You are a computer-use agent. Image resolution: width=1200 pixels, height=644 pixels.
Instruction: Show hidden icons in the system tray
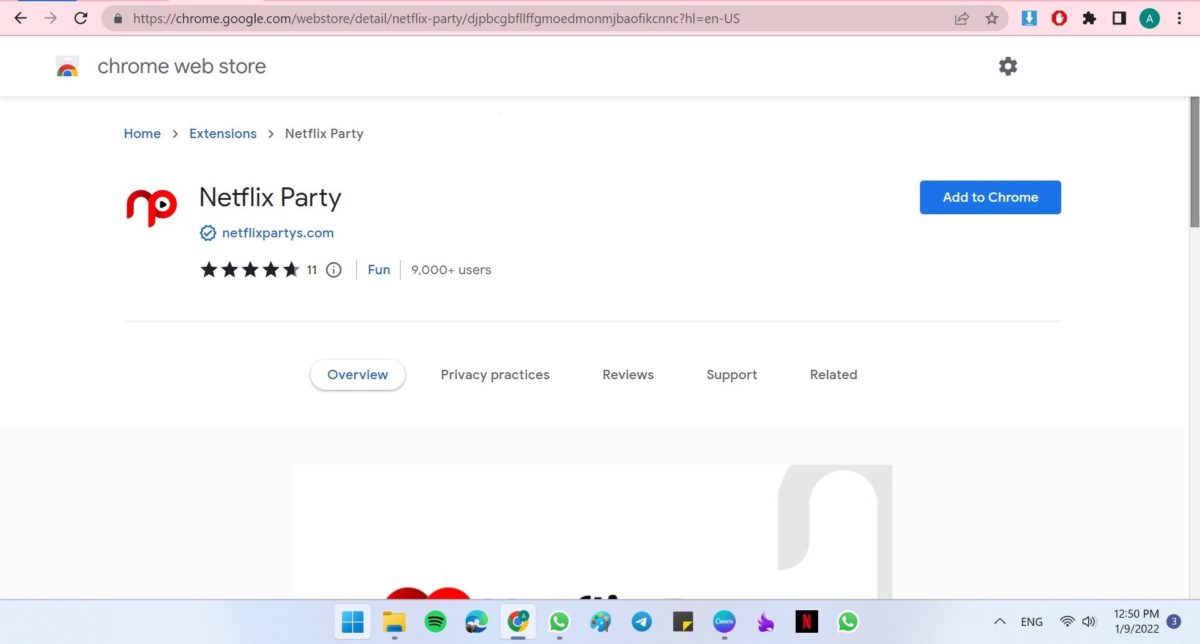(x=999, y=622)
